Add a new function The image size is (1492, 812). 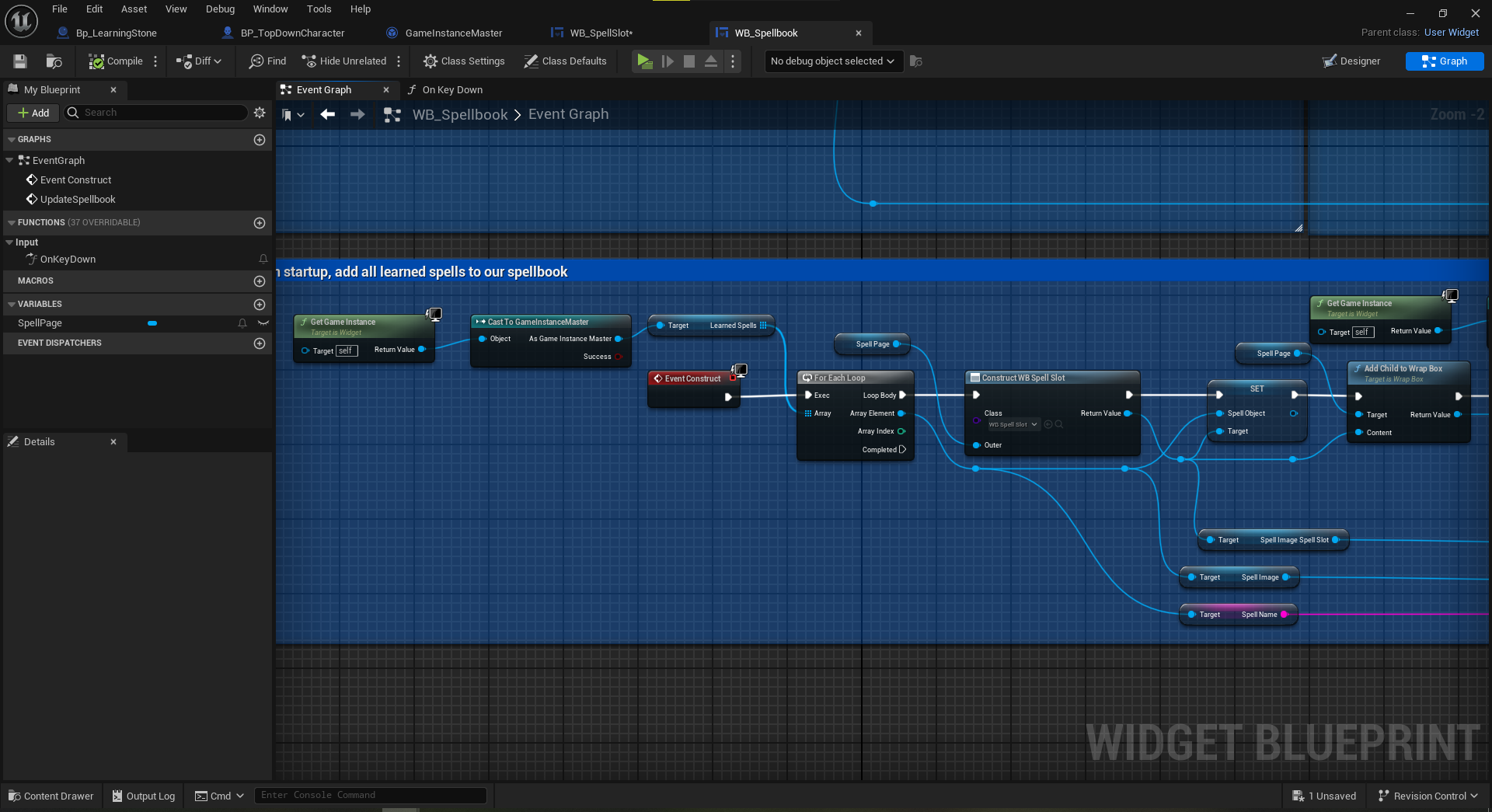click(x=260, y=223)
